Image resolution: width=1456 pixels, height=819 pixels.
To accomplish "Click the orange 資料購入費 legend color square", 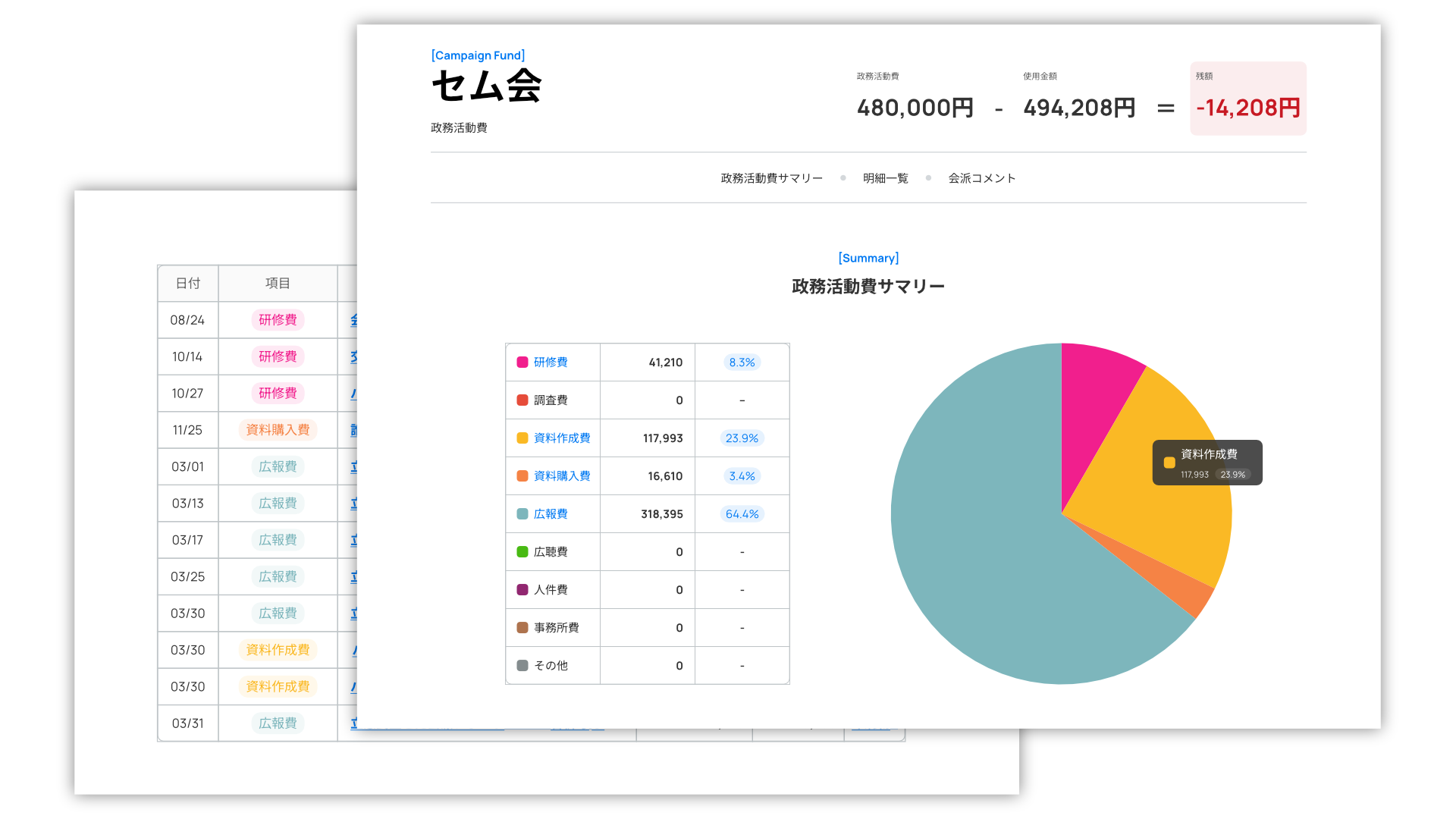I will 522,476.
